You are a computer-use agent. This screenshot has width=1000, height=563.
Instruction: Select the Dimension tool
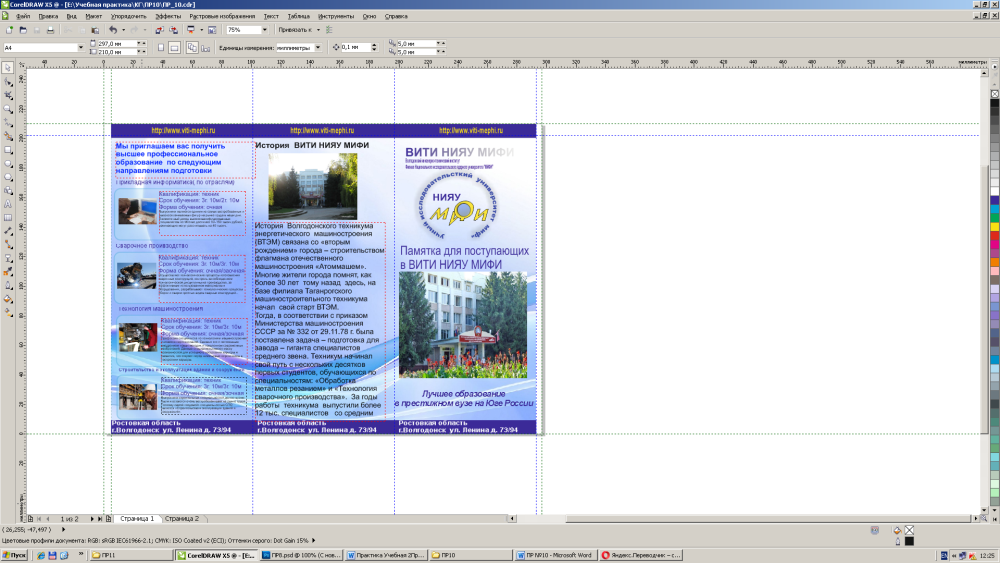point(8,231)
